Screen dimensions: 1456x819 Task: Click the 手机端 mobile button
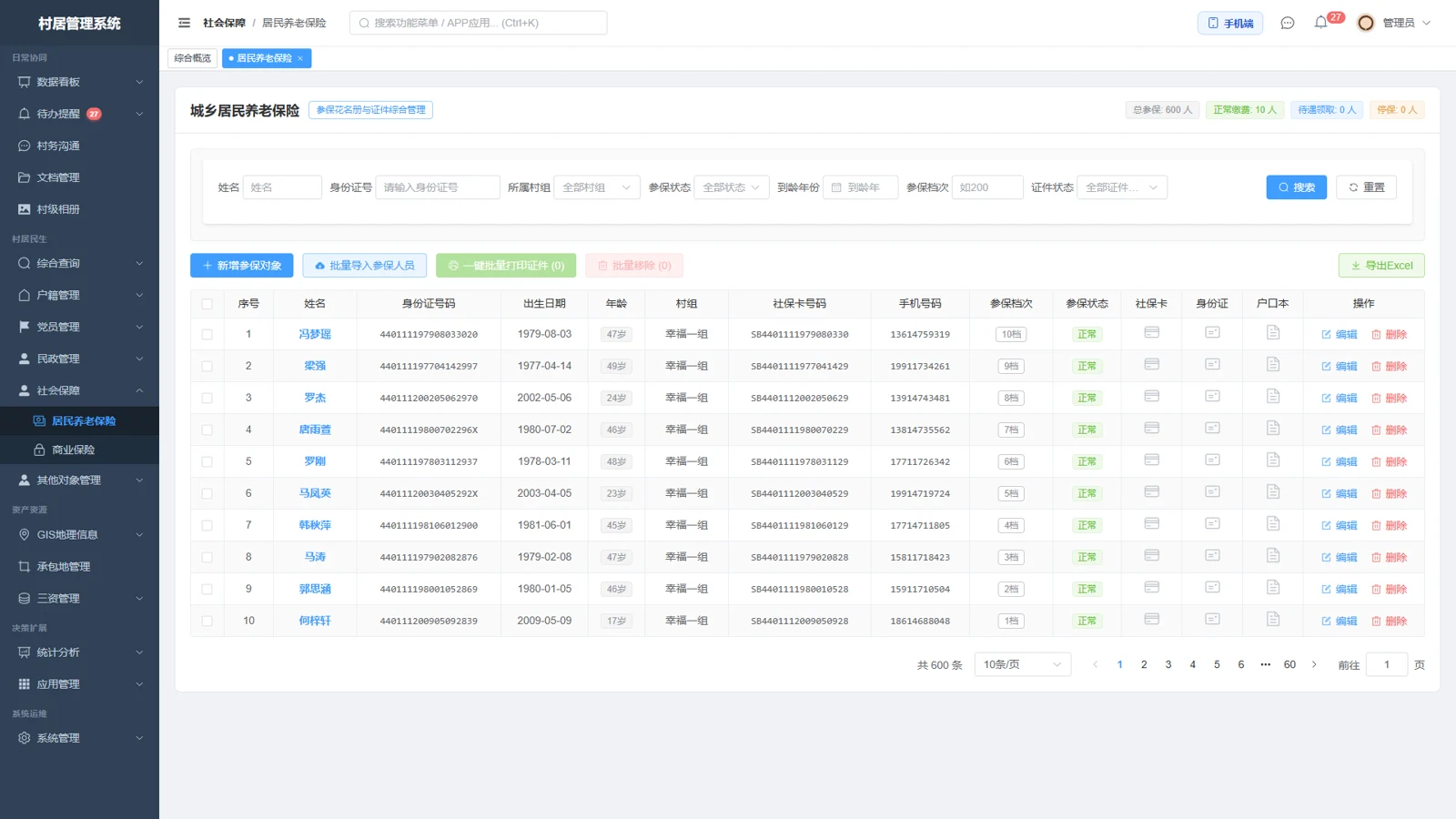(x=1230, y=23)
